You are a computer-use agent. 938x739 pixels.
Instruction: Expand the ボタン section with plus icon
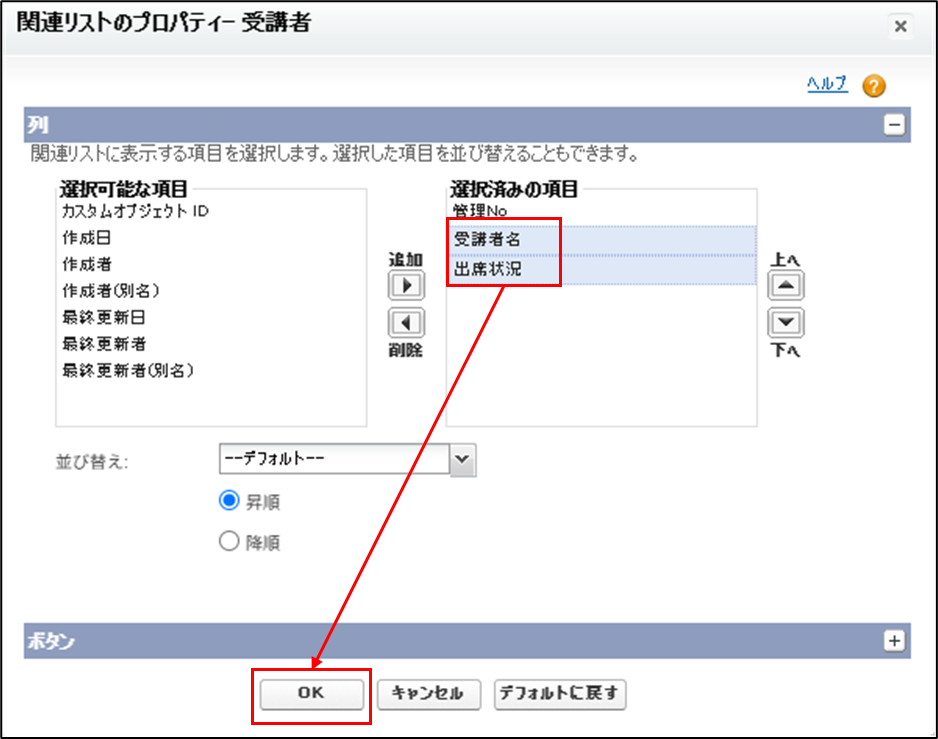coord(894,641)
